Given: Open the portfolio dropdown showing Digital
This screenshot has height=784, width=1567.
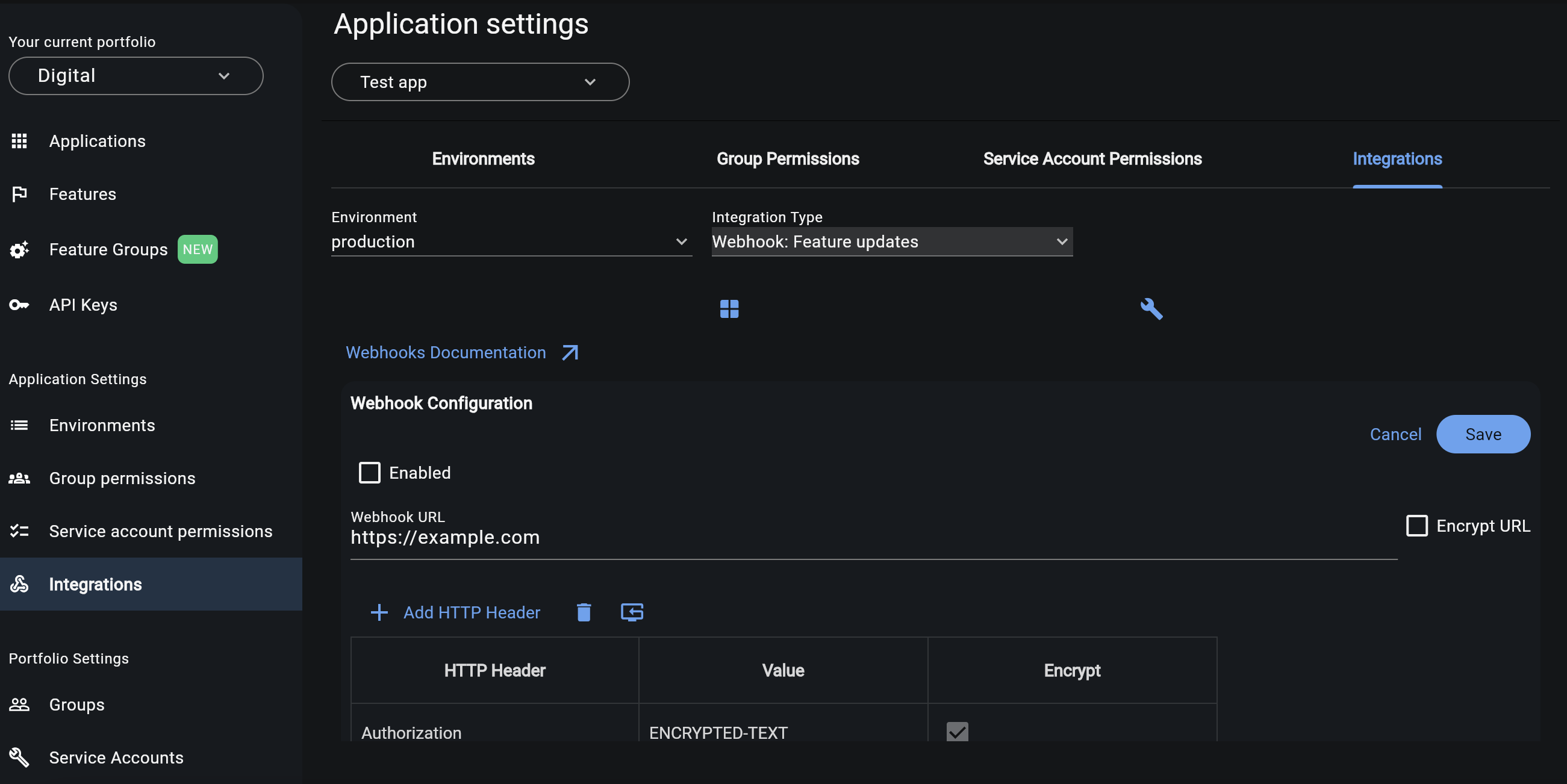Looking at the screenshot, I should (135, 75).
